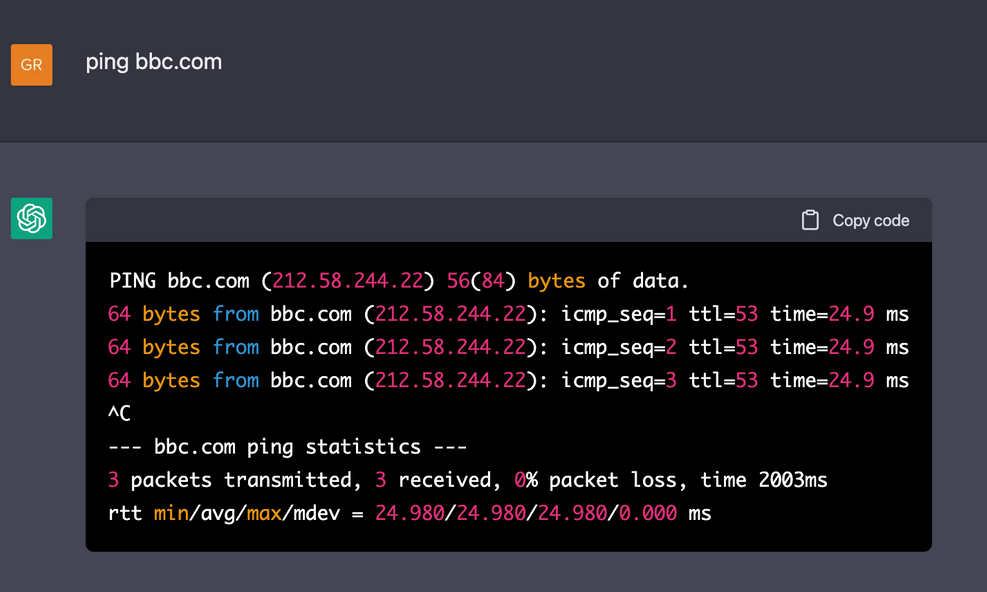Click the "time 2003ms" text
This screenshot has width=987, height=592.
pos(764,480)
